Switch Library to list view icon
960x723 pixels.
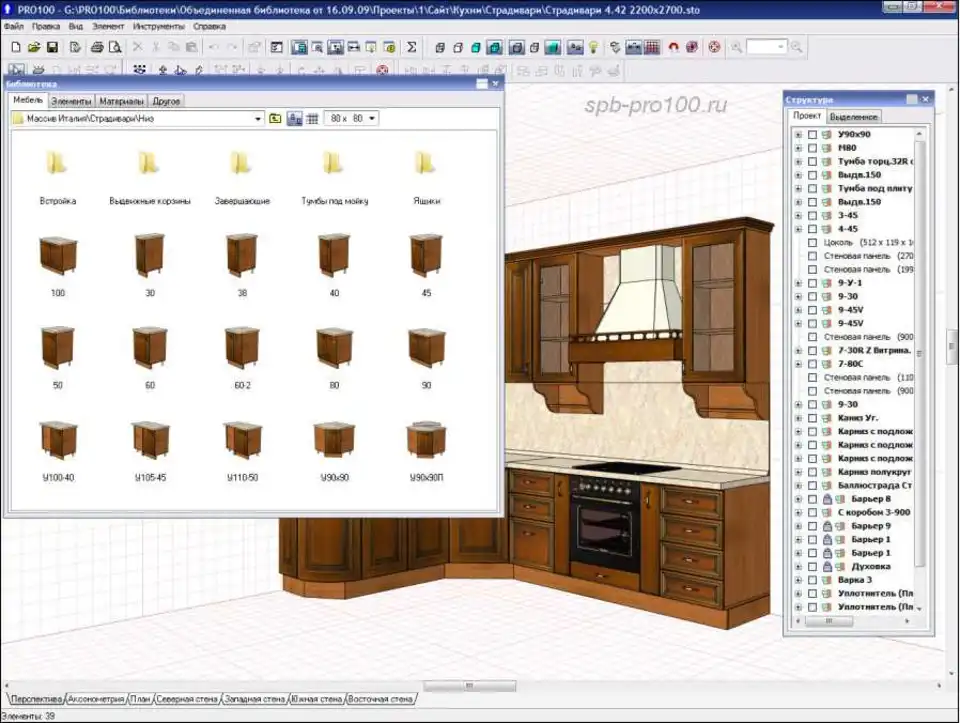pos(312,118)
